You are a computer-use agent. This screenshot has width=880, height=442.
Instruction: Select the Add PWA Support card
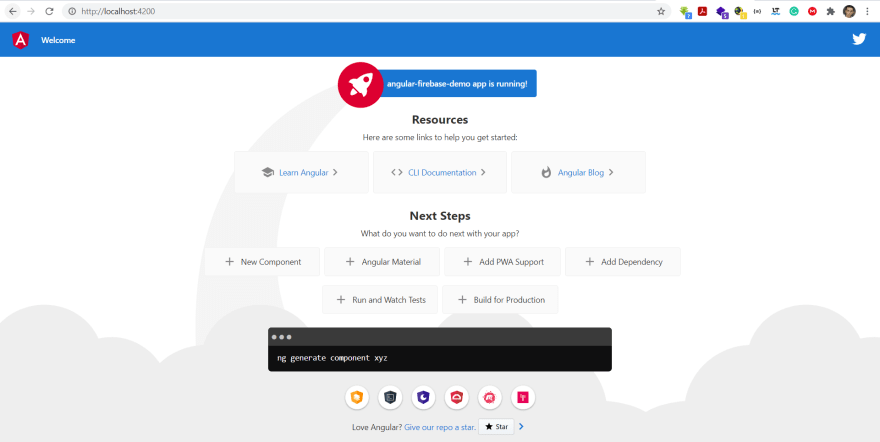502,261
